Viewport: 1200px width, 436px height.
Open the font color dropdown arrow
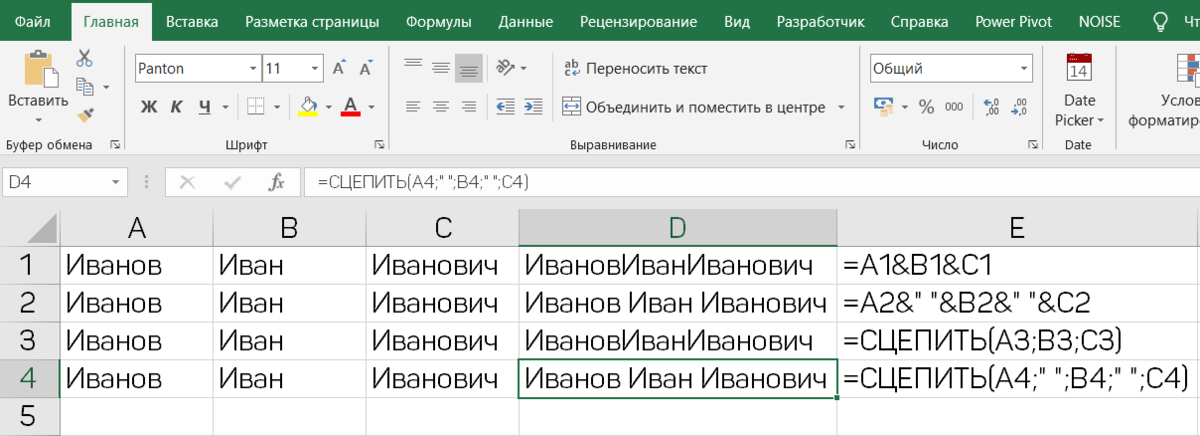[x=371, y=106]
